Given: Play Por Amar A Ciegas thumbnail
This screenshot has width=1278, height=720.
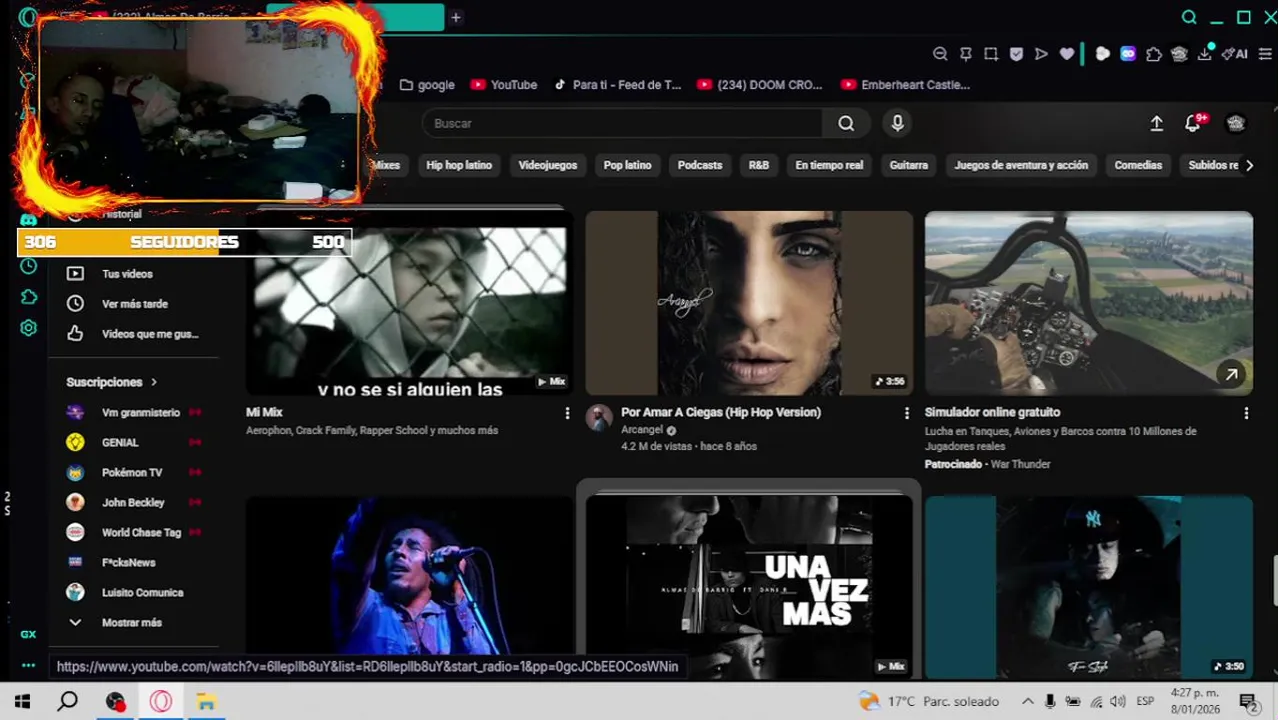Looking at the screenshot, I should click(x=749, y=303).
